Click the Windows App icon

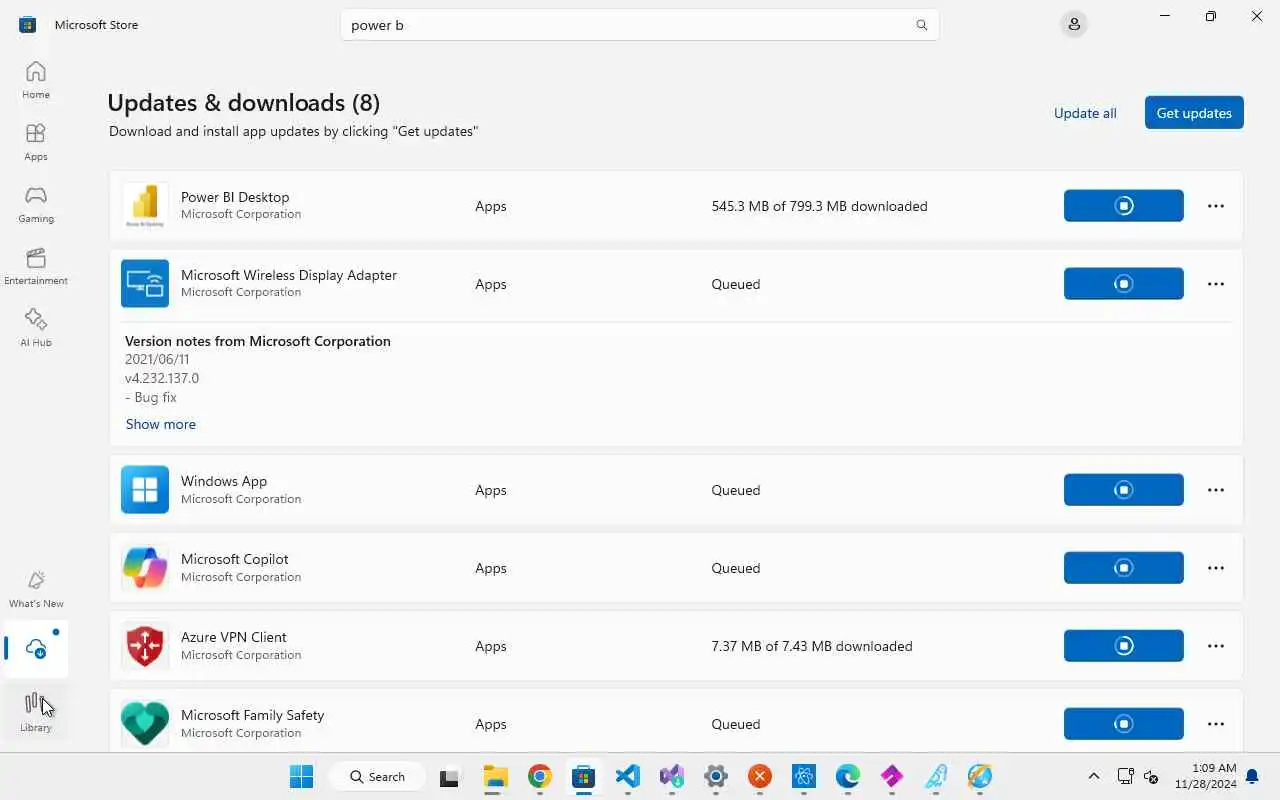145,490
